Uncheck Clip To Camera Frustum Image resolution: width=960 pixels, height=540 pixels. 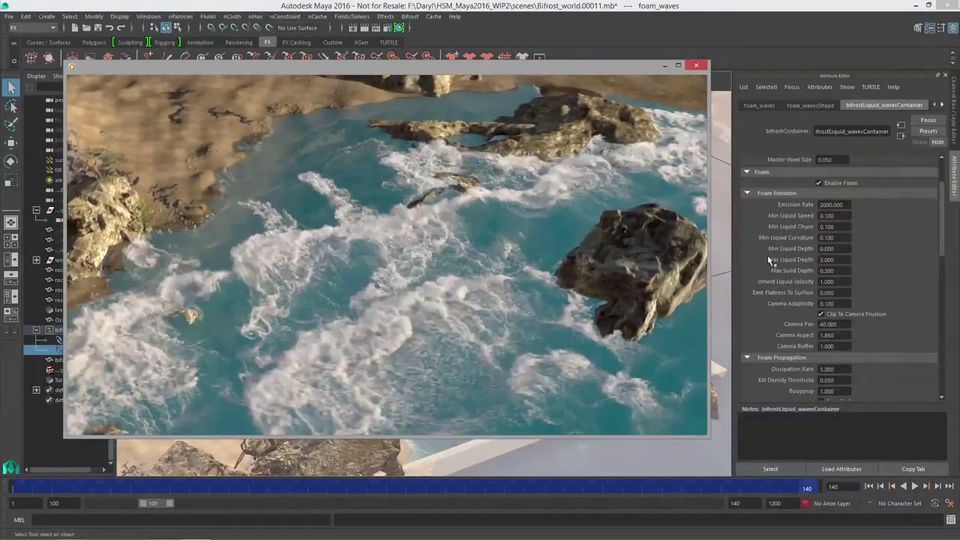pos(821,314)
